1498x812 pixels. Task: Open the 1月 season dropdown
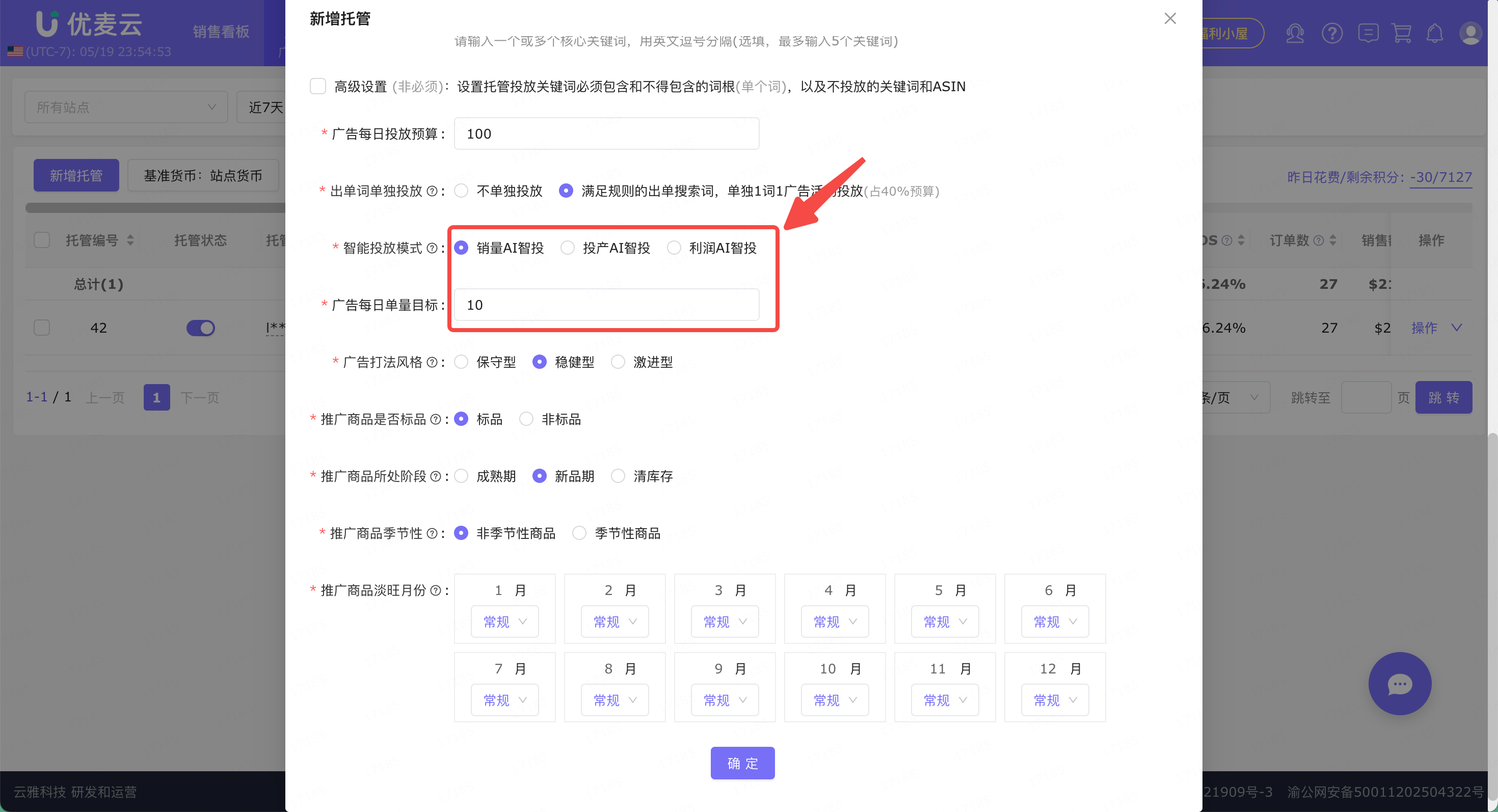(x=505, y=622)
